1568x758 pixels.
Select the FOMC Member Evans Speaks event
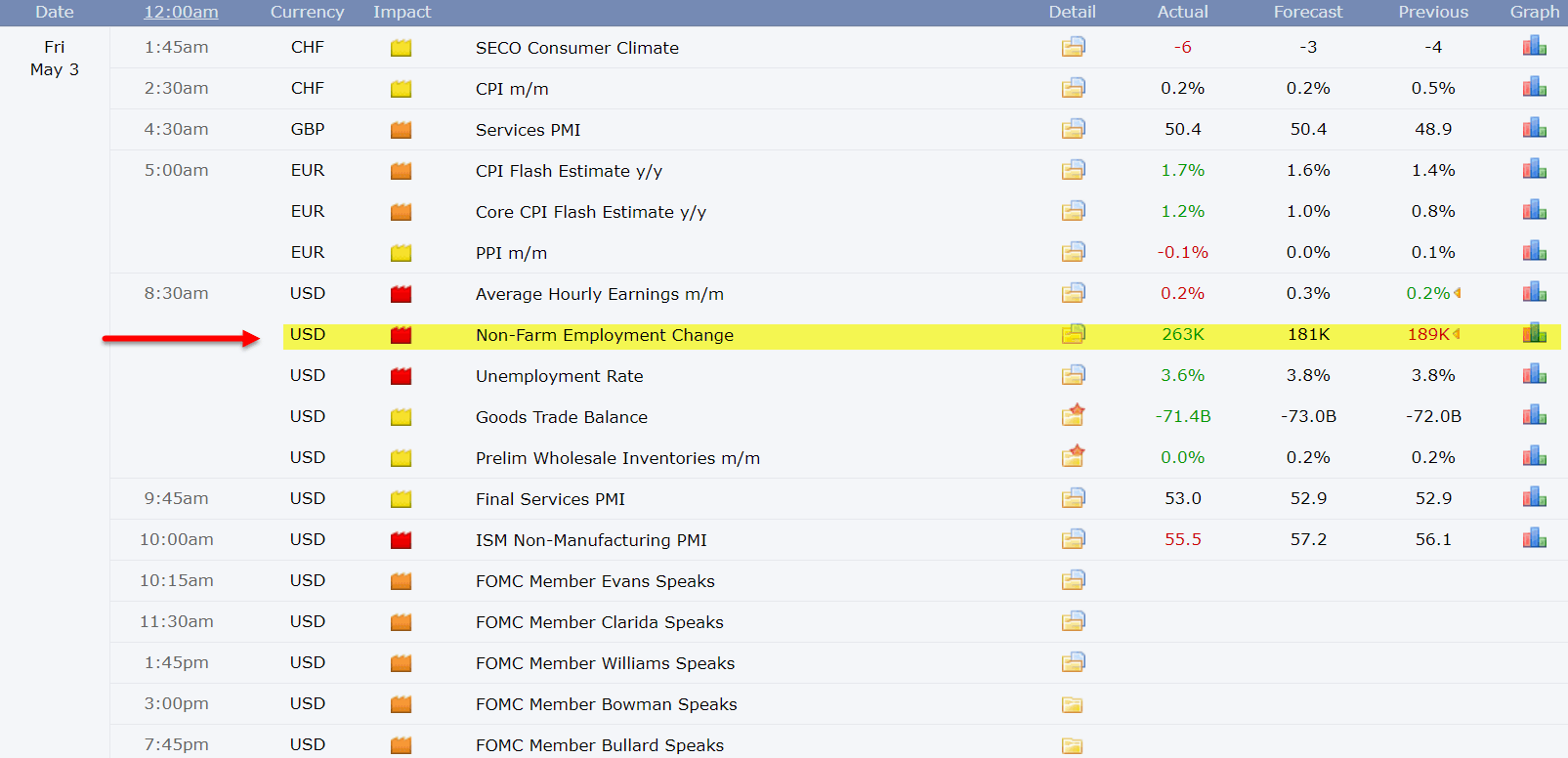tap(595, 581)
